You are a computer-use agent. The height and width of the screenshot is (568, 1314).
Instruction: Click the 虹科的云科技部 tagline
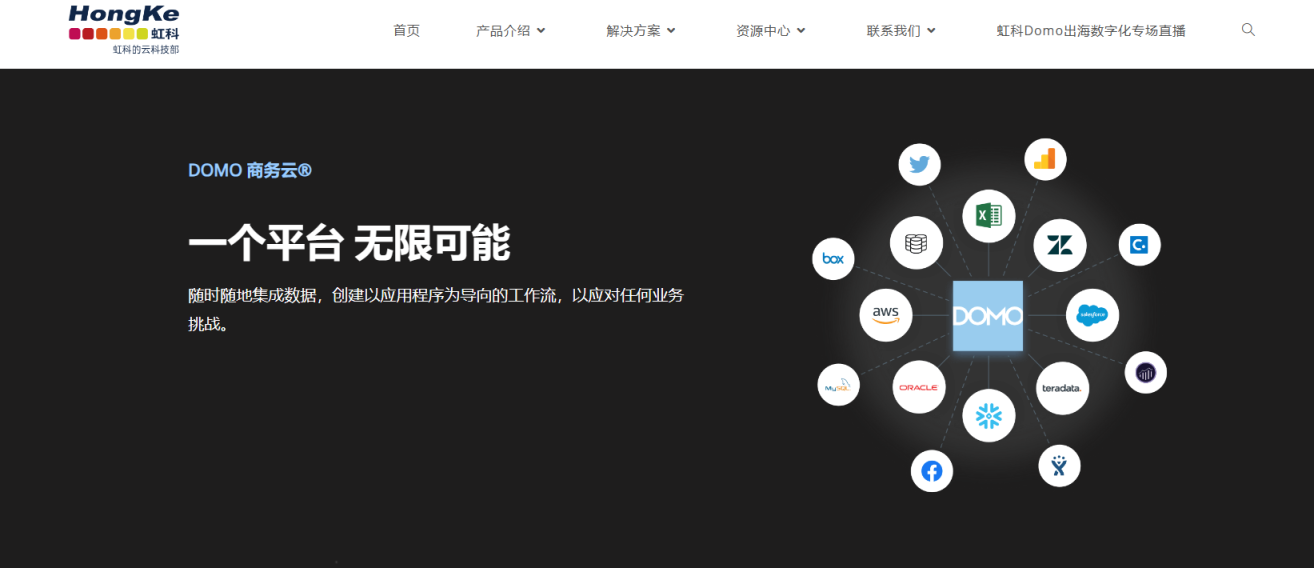(146, 49)
